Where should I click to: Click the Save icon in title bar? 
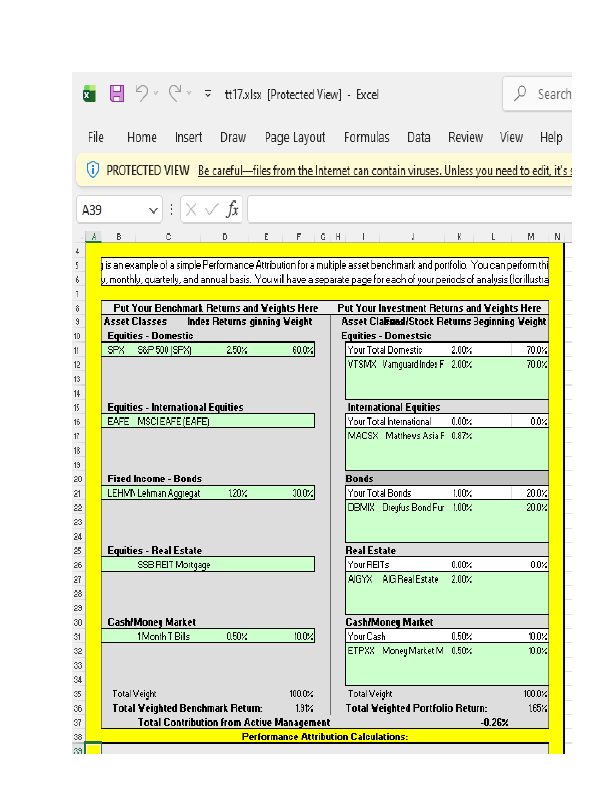point(117,94)
